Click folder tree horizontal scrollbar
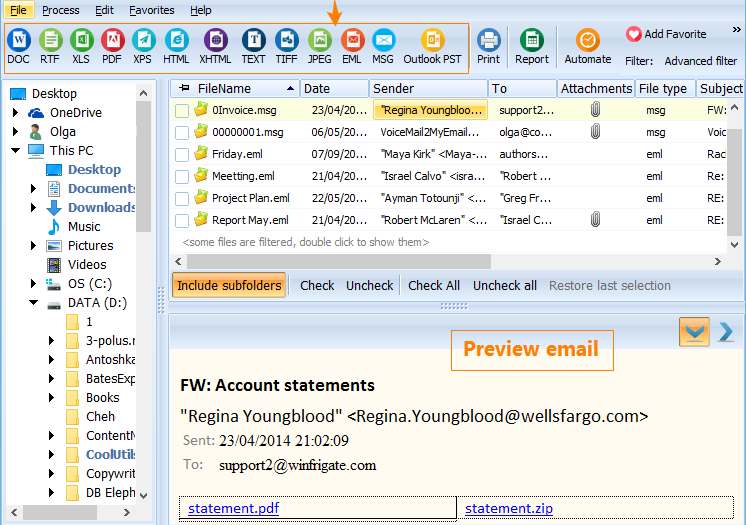 [59, 512]
